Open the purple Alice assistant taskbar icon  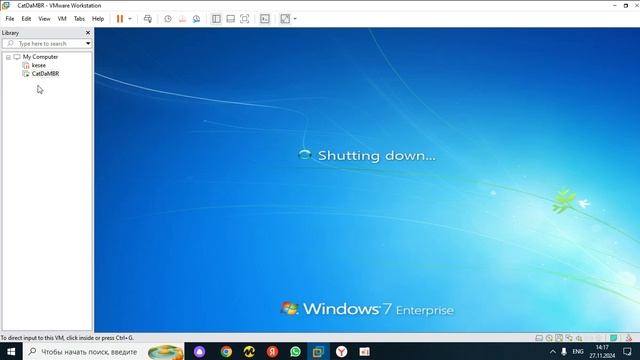click(200, 351)
